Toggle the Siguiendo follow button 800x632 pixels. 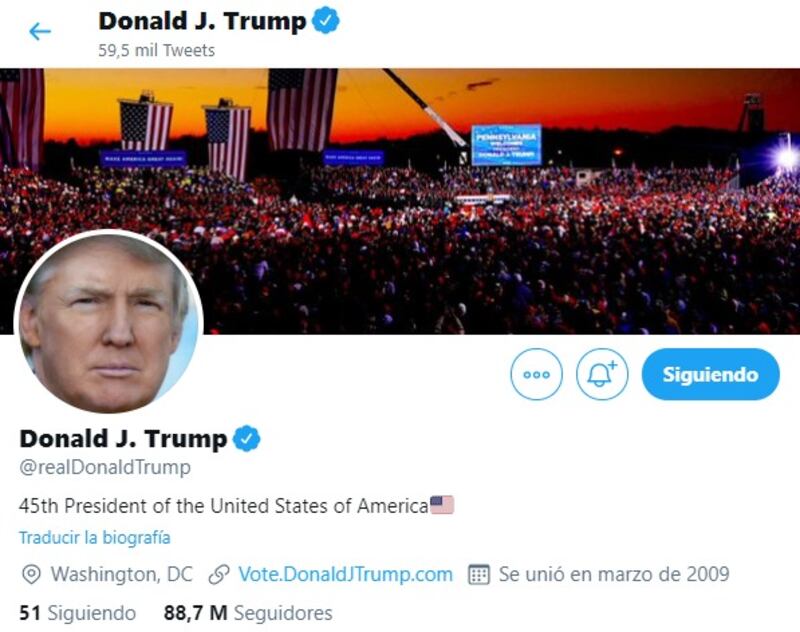(x=710, y=374)
